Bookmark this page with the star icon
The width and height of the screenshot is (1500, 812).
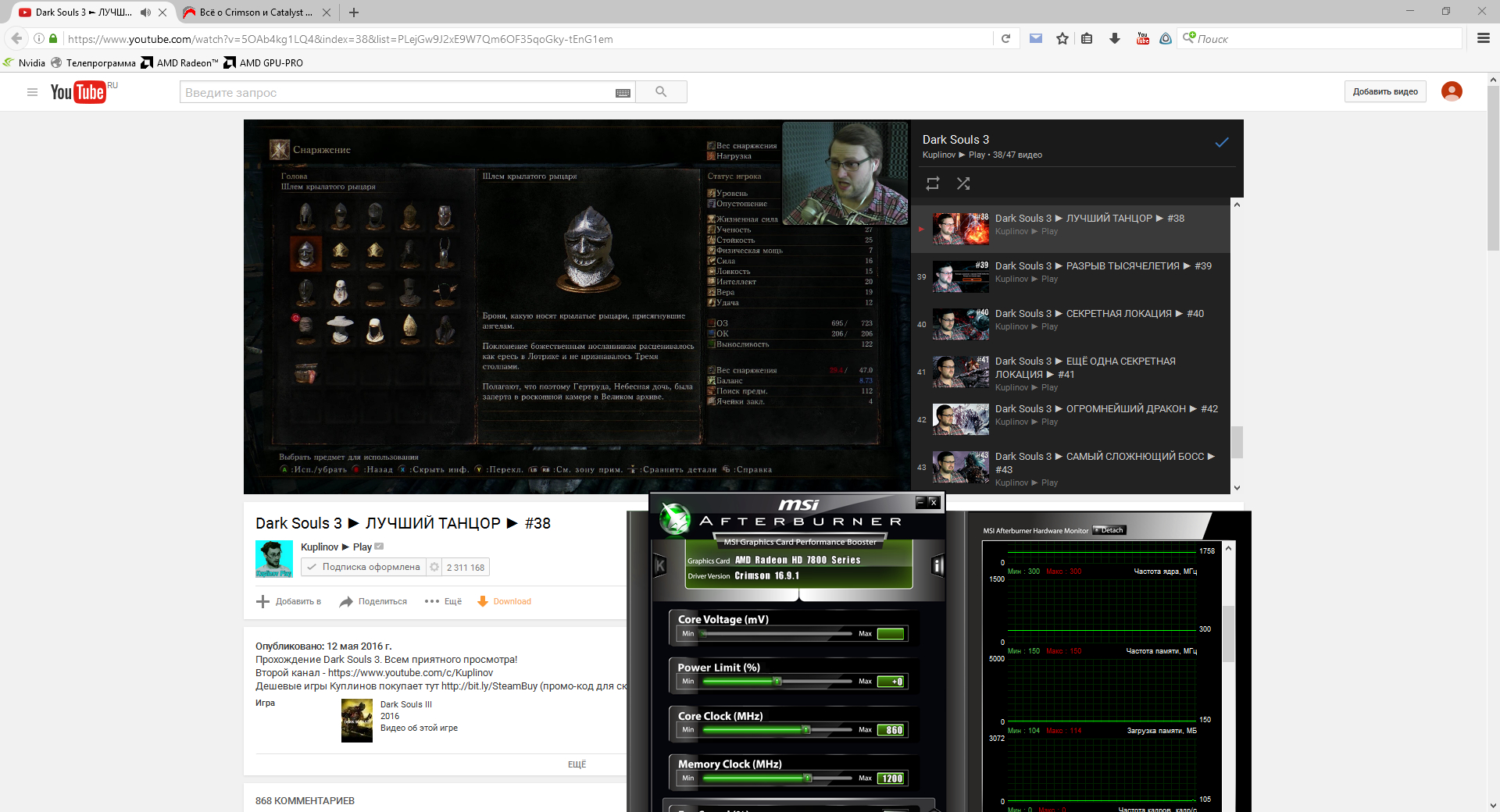tap(1062, 38)
